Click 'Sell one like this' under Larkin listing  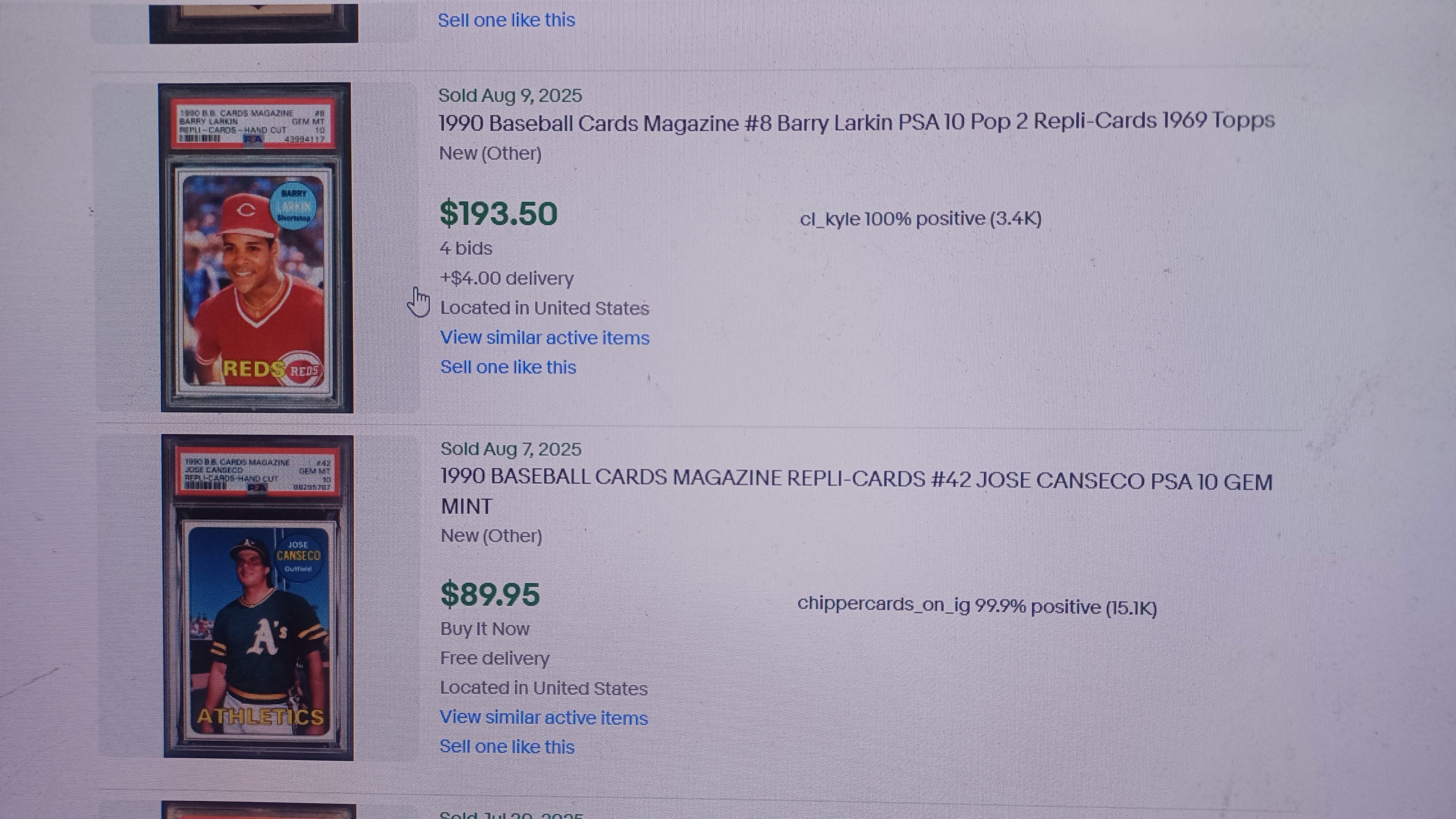(x=508, y=367)
